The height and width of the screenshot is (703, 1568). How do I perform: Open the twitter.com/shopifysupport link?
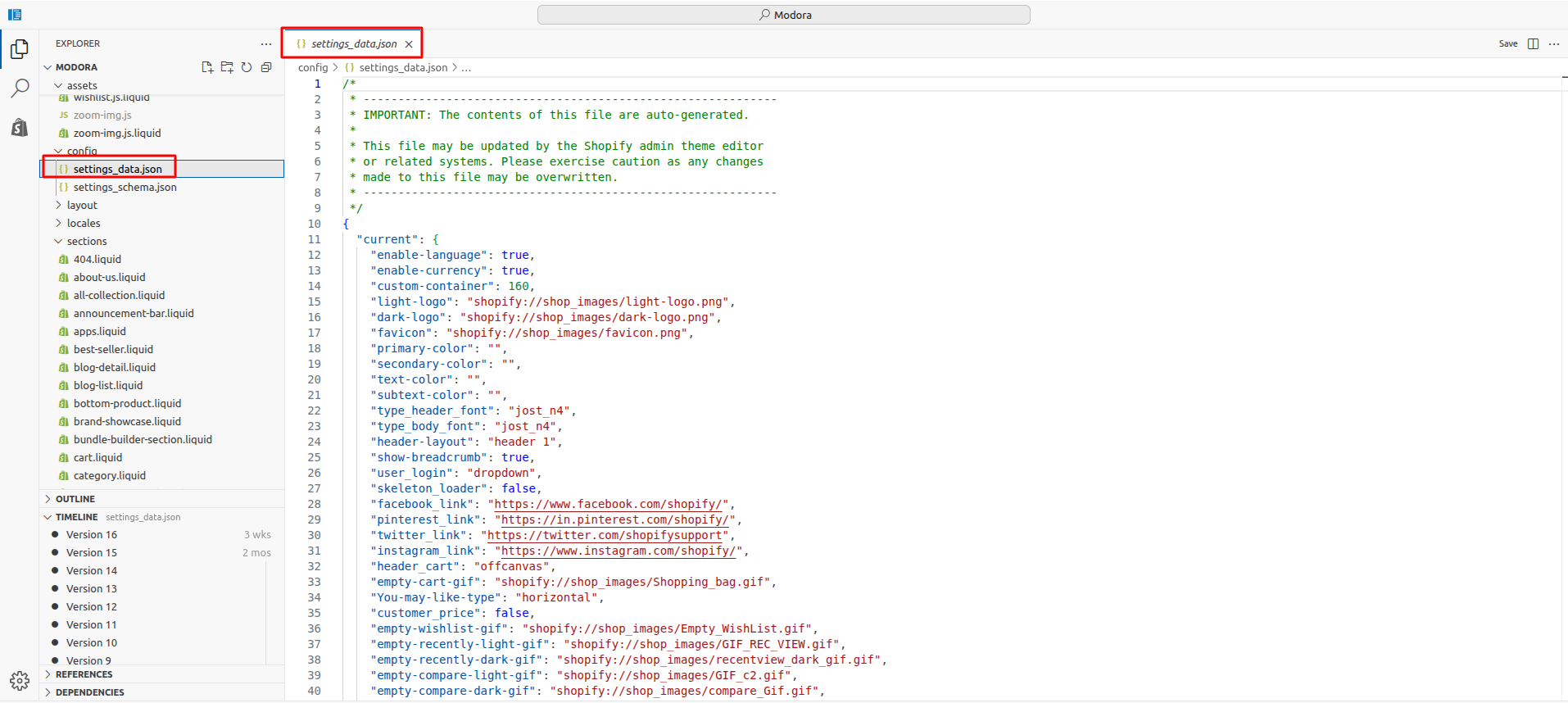pos(605,535)
